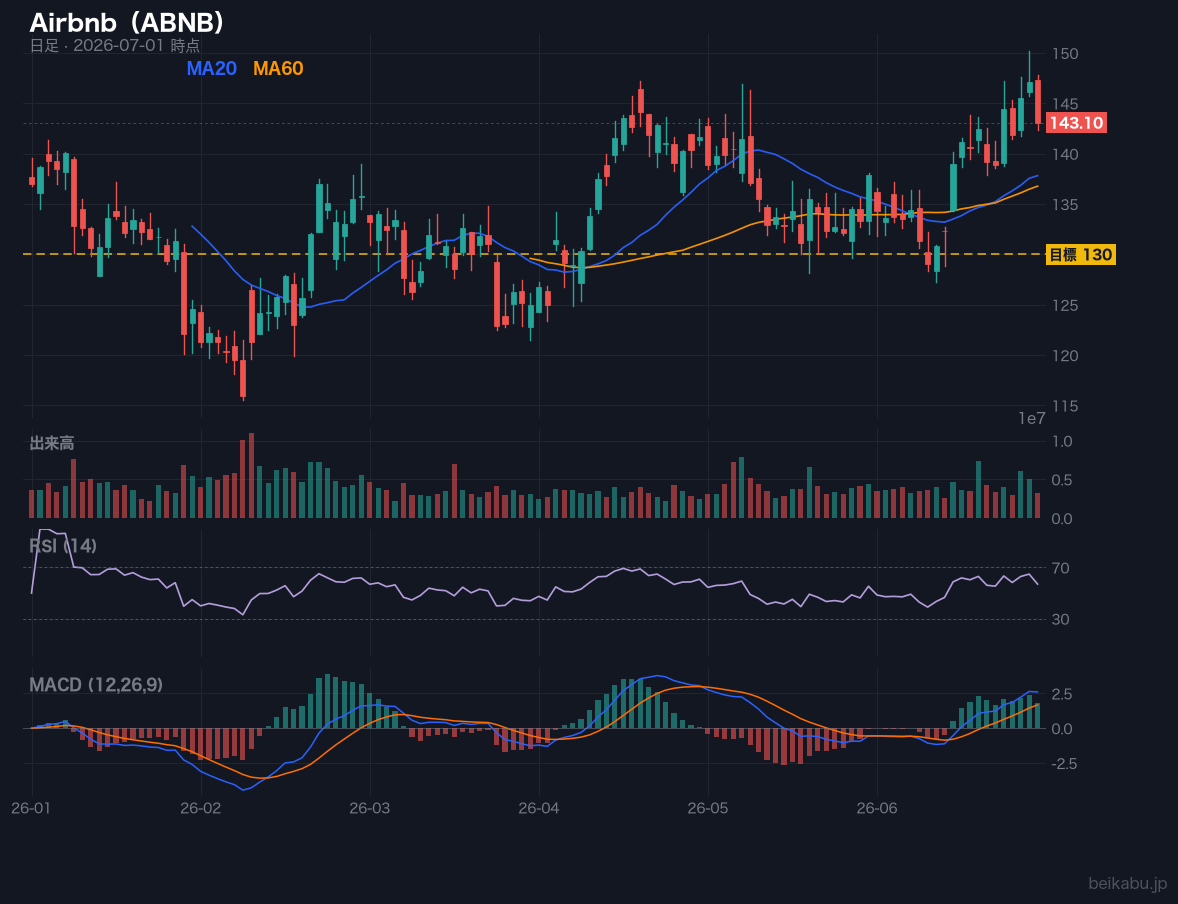1178x904 pixels.
Task: Click the 26-04 date axis label
Action: point(539,809)
